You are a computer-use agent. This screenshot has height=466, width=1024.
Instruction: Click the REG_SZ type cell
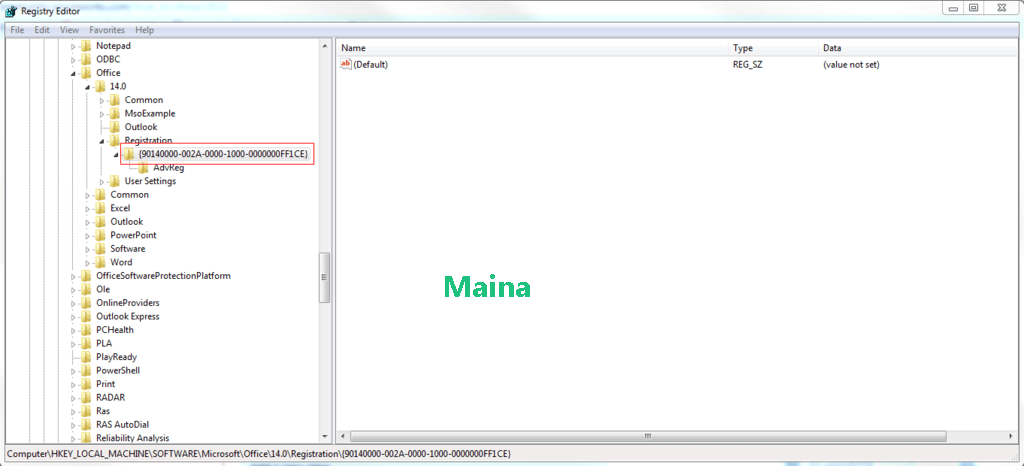coord(747,65)
